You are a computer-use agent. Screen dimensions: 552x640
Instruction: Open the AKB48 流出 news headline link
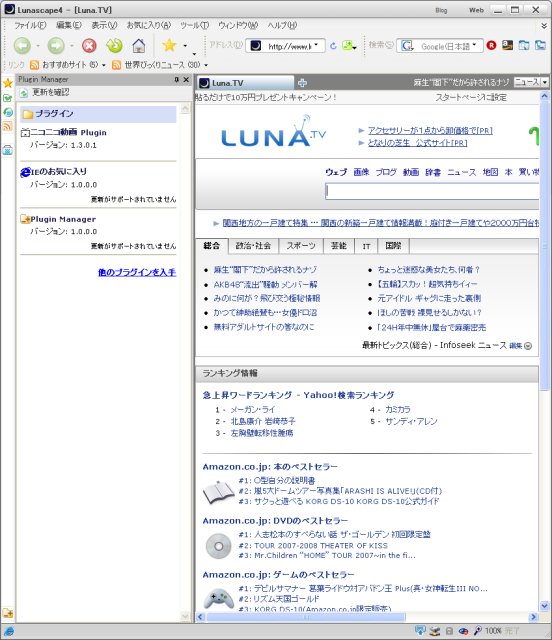[265, 284]
